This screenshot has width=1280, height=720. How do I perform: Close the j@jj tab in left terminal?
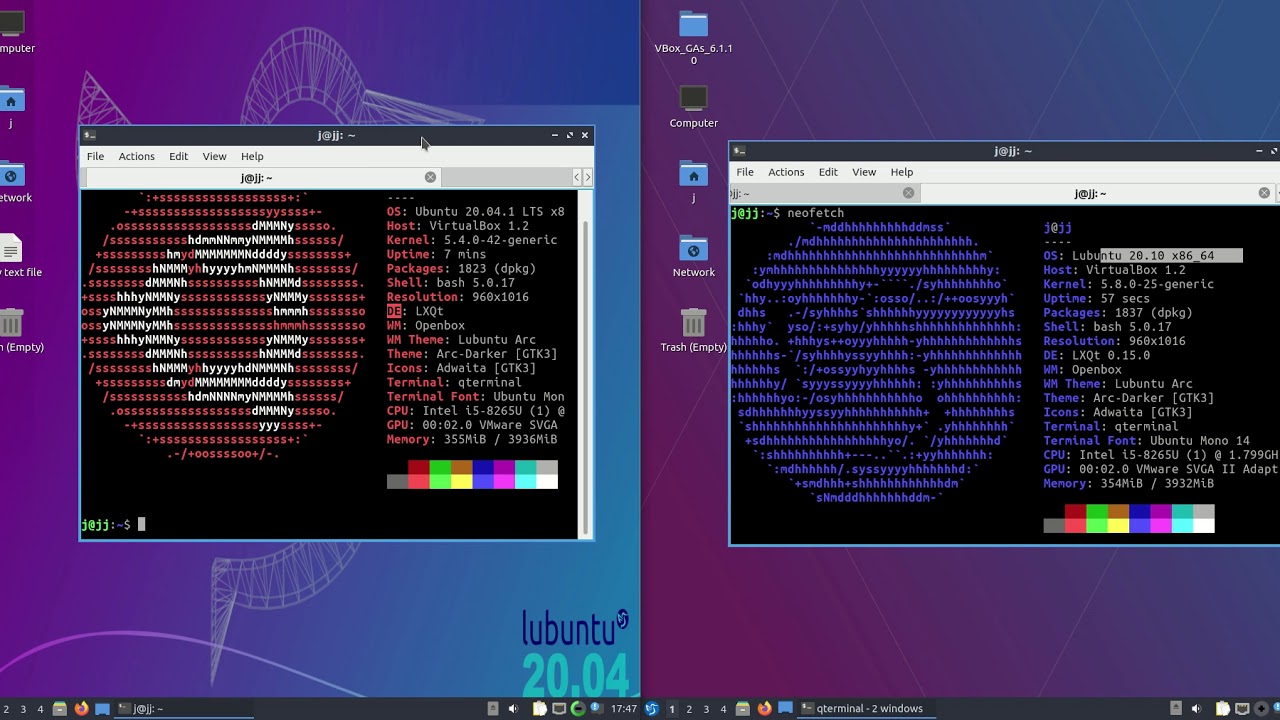click(x=430, y=177)
